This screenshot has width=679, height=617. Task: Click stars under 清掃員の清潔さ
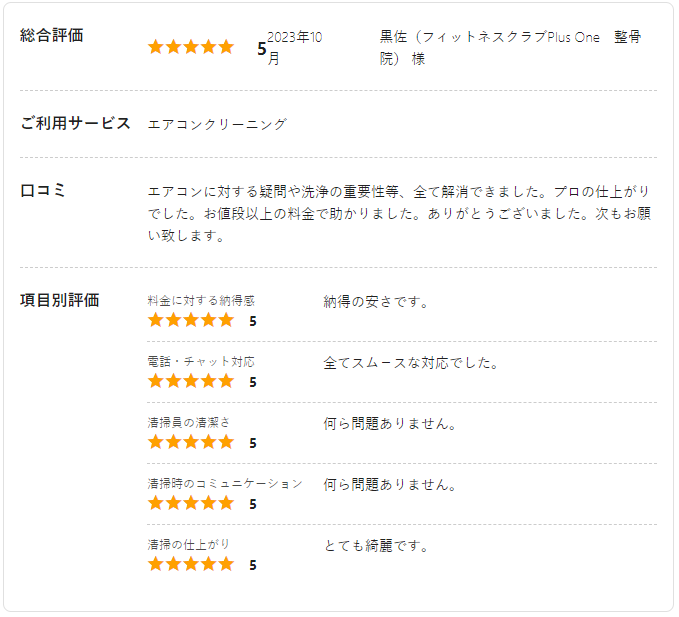(x=190, y=443)
